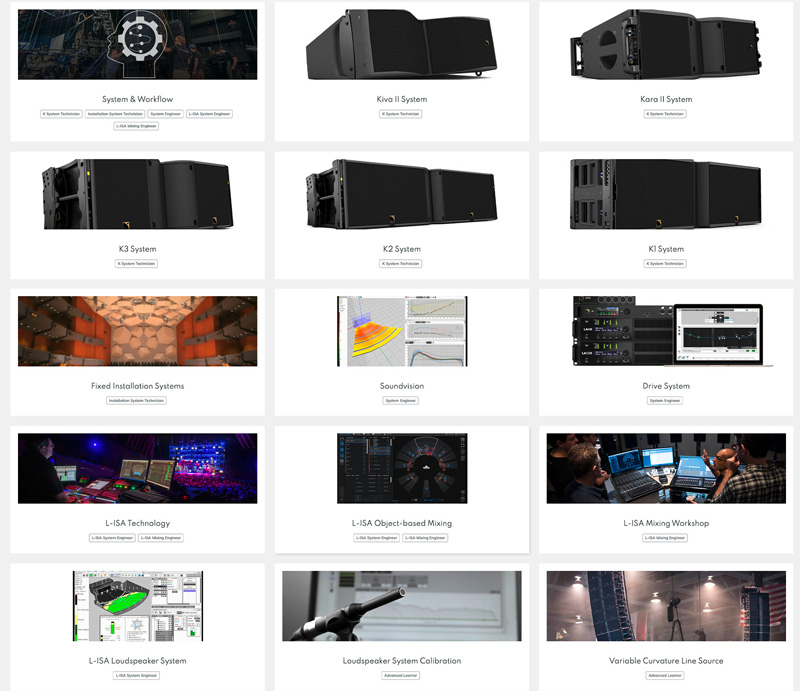Select the L-ISA Loudspeaker System title
The height and width of the screenshot is (691, 800).
coord(137,661)
